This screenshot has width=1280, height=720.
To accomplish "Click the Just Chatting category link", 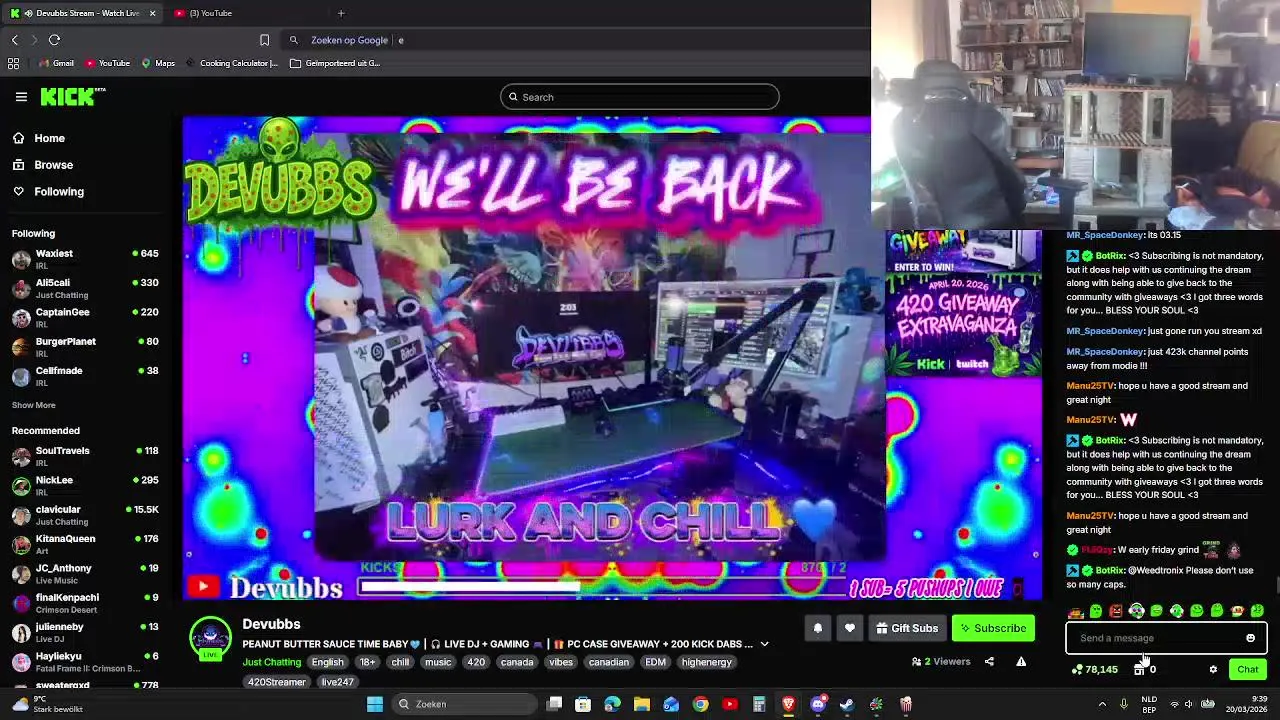I will [x=271, y=662].
